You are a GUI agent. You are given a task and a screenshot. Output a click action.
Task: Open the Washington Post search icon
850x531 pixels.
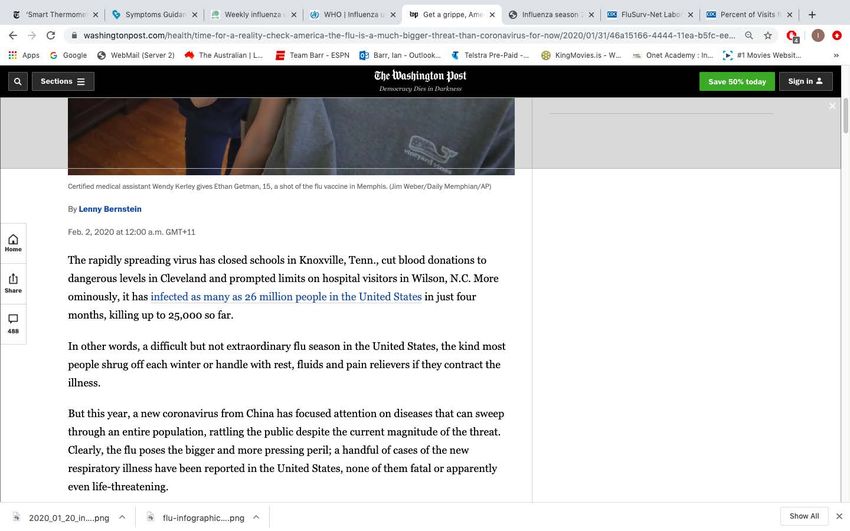(x=18, y=81)
